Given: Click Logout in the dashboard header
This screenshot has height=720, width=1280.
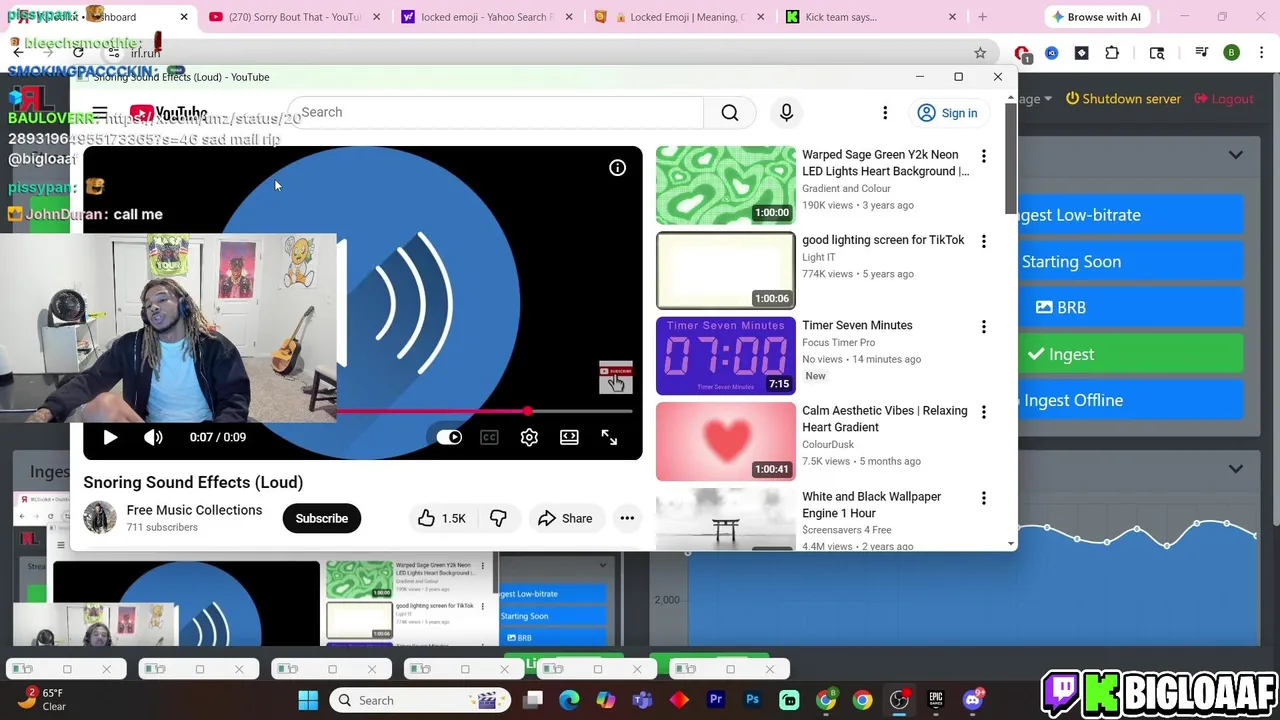Looking at the screenshot, I should point(1223,99).
